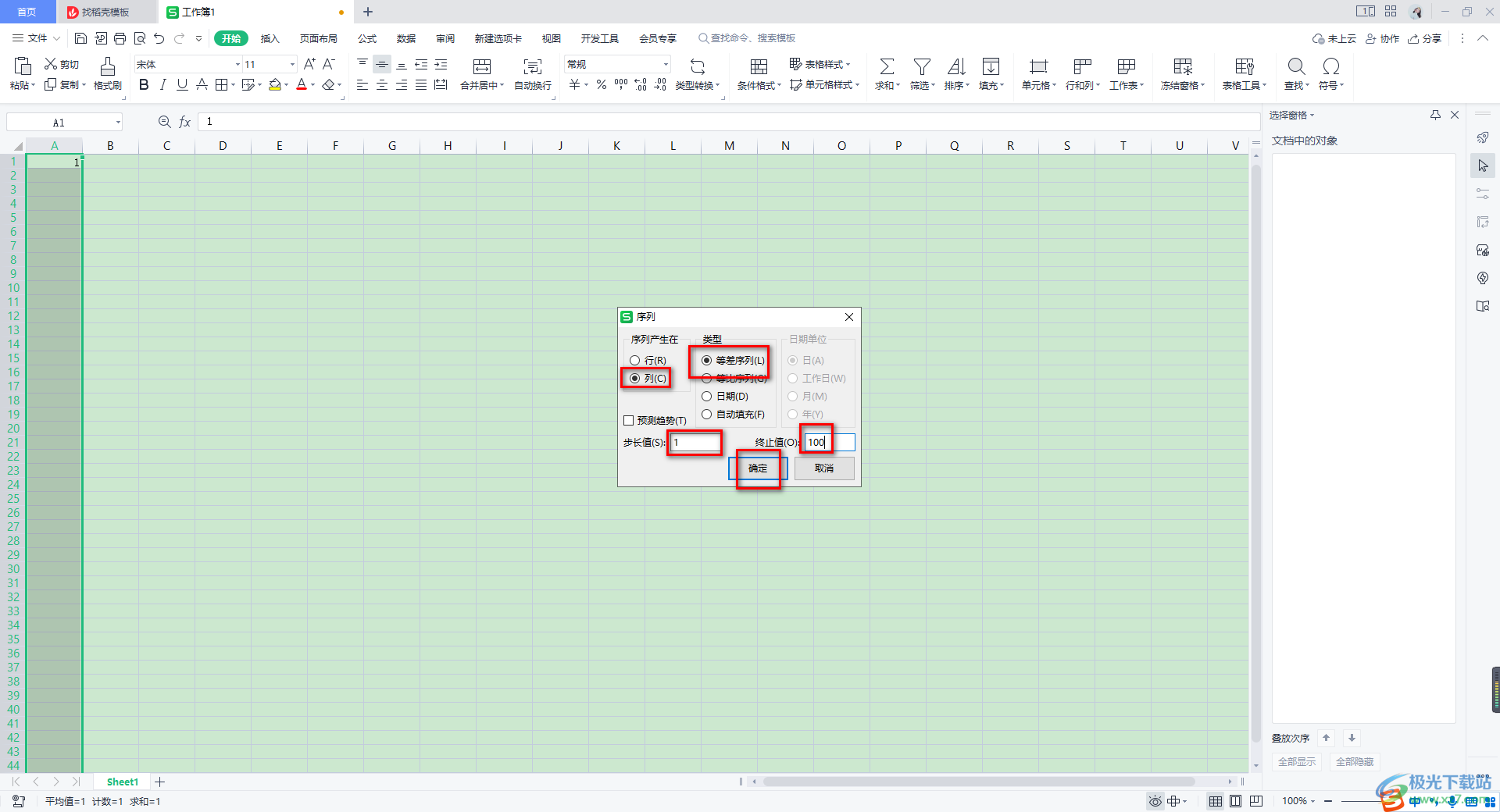The height and width of the screenshot is (812, 1500).
Task: Switch to page layout view icon
Action: [1235, 801]
